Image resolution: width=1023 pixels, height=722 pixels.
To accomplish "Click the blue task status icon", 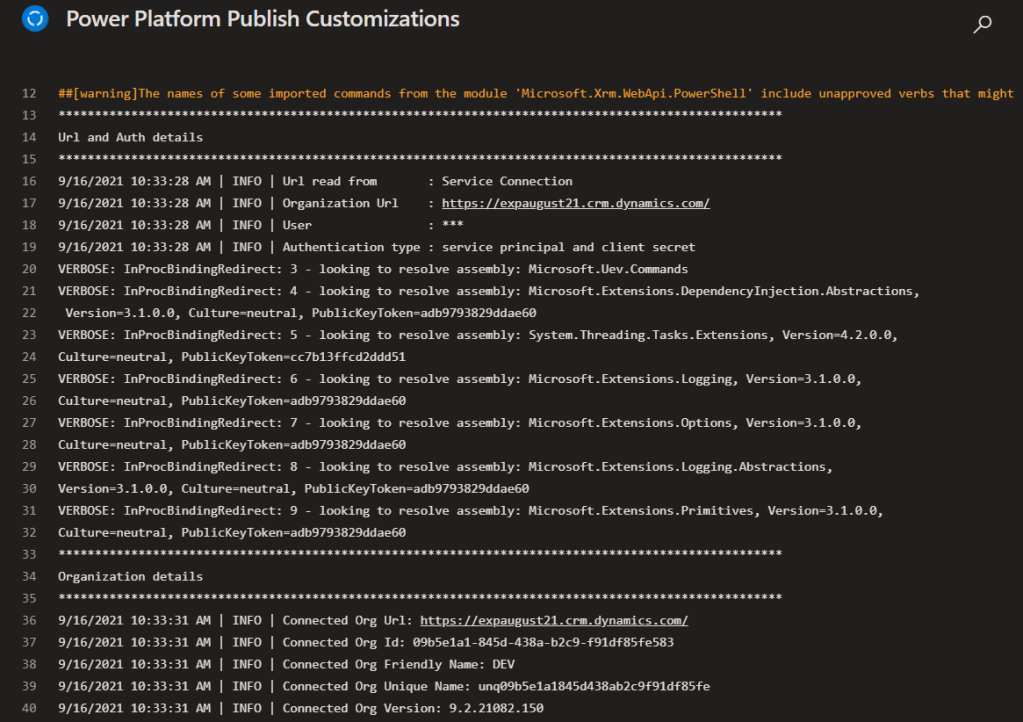I will pyautogui.click(x=36, y=20).
